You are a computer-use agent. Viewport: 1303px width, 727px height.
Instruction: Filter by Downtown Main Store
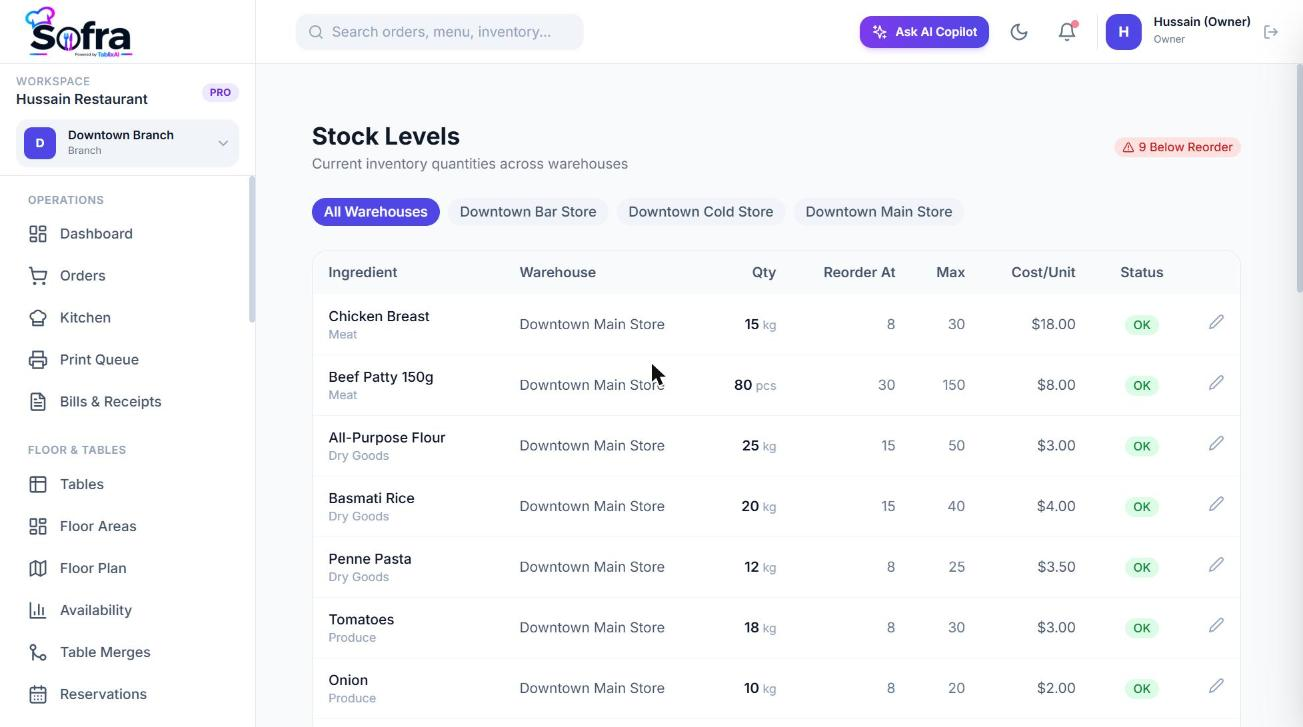[x=878, y=212]
